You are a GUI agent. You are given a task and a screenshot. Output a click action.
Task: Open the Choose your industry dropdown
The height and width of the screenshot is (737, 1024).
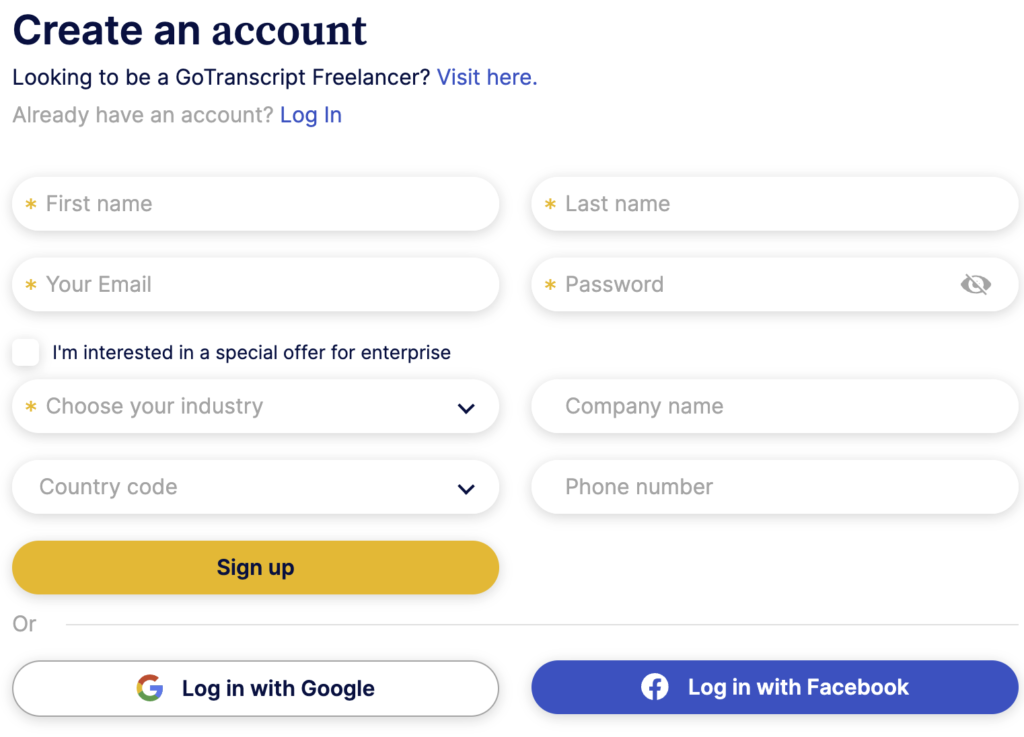point(255,406)
